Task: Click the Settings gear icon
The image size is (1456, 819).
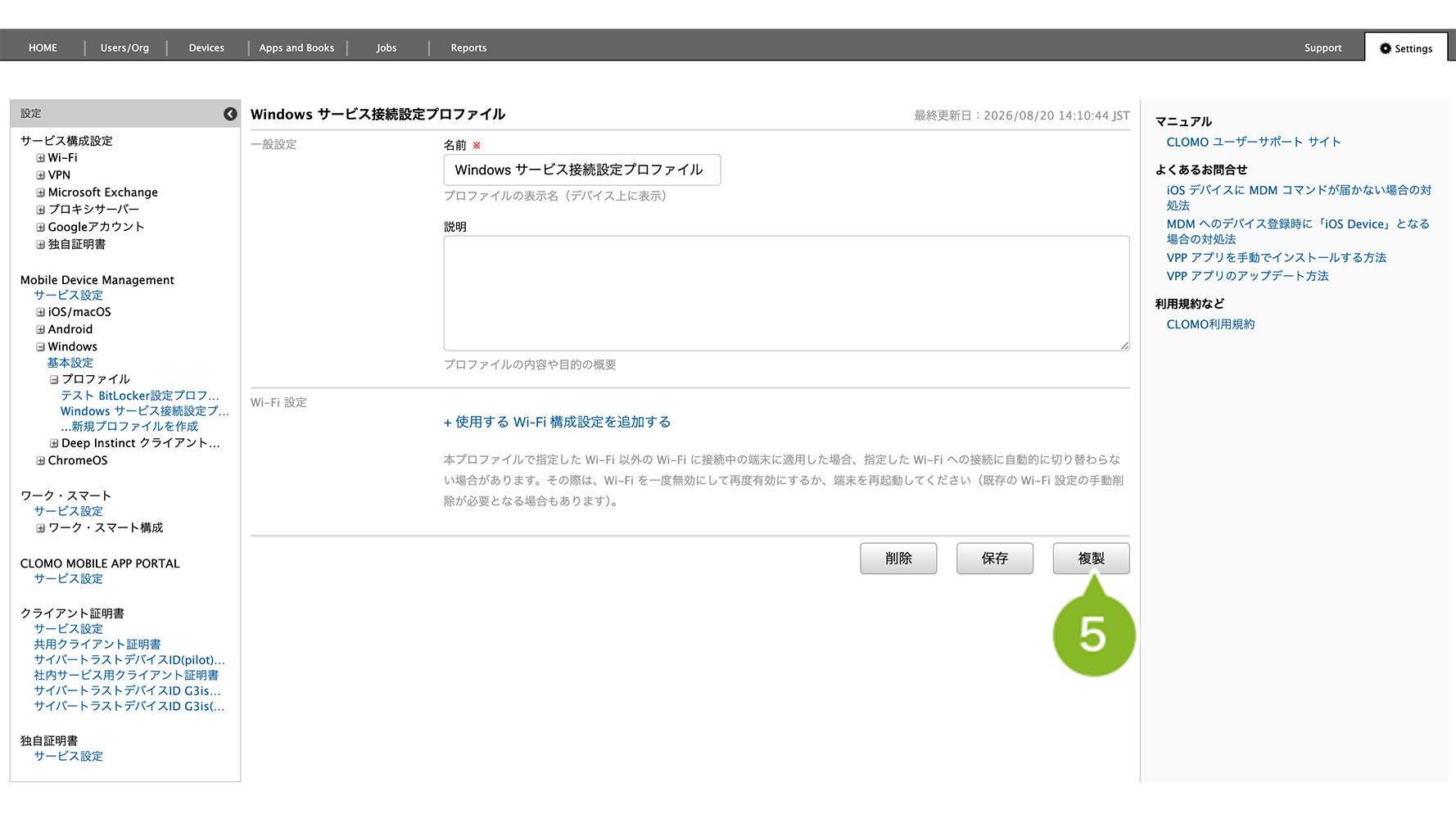Action: [x=1385, y=48]
